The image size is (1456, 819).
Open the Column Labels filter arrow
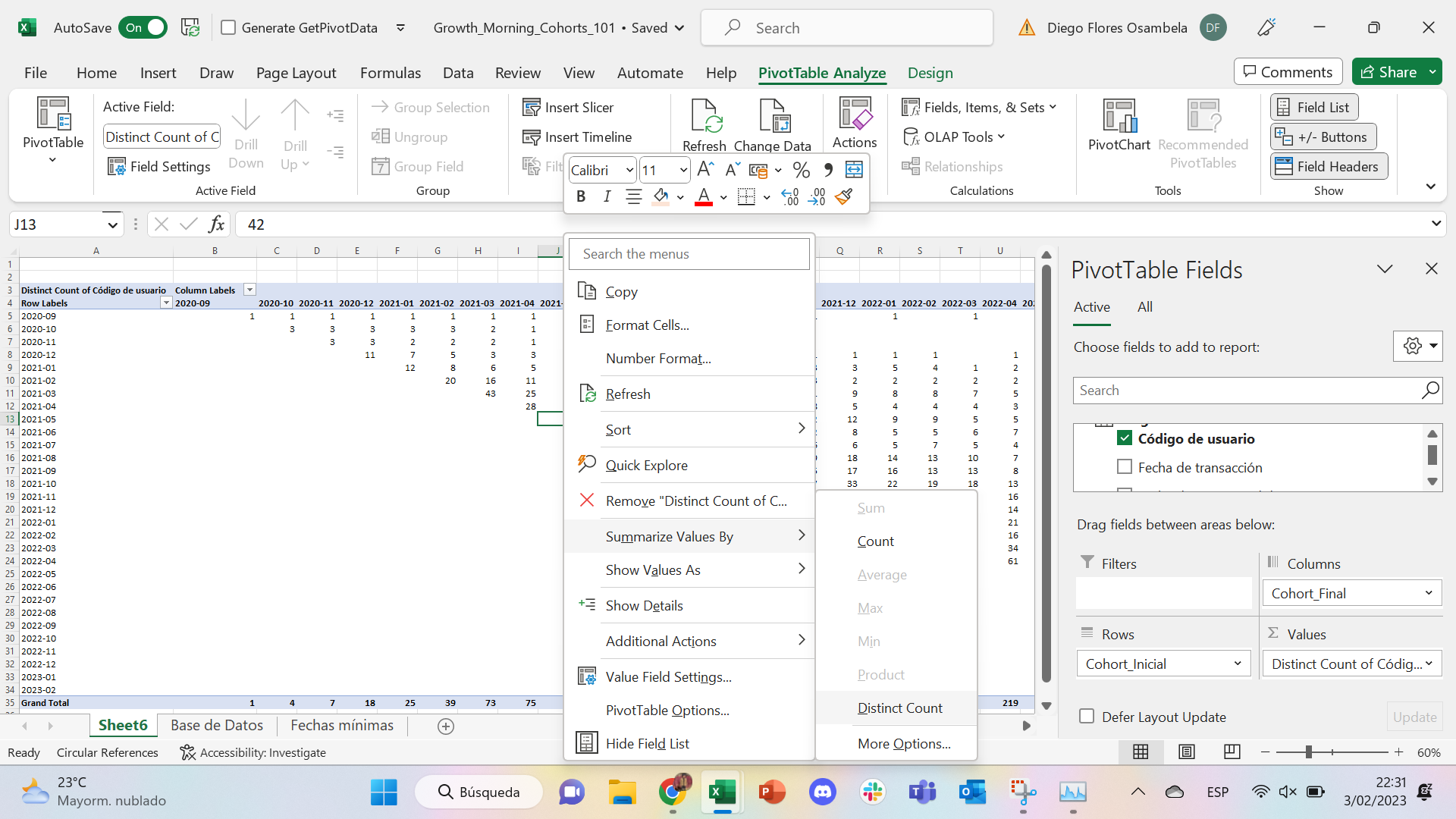pos(249,289)
